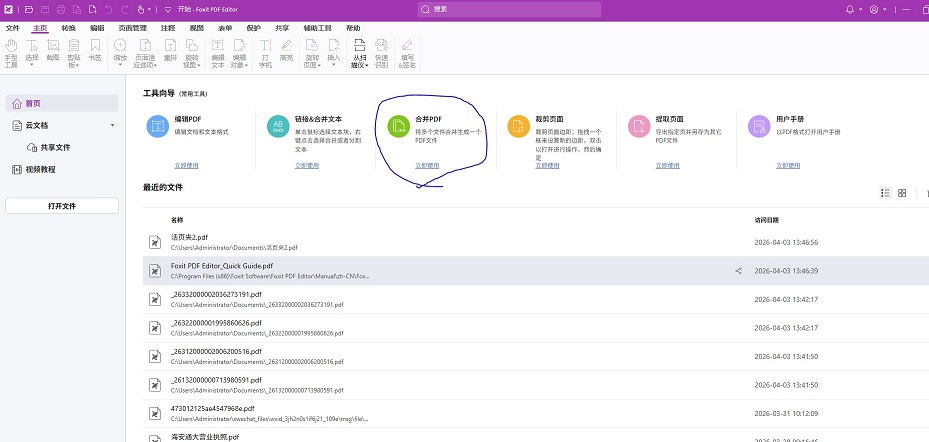The height and width of the screenshot is (442, 929).
Task: Open the user account dropdown
Action: [876, 9]
